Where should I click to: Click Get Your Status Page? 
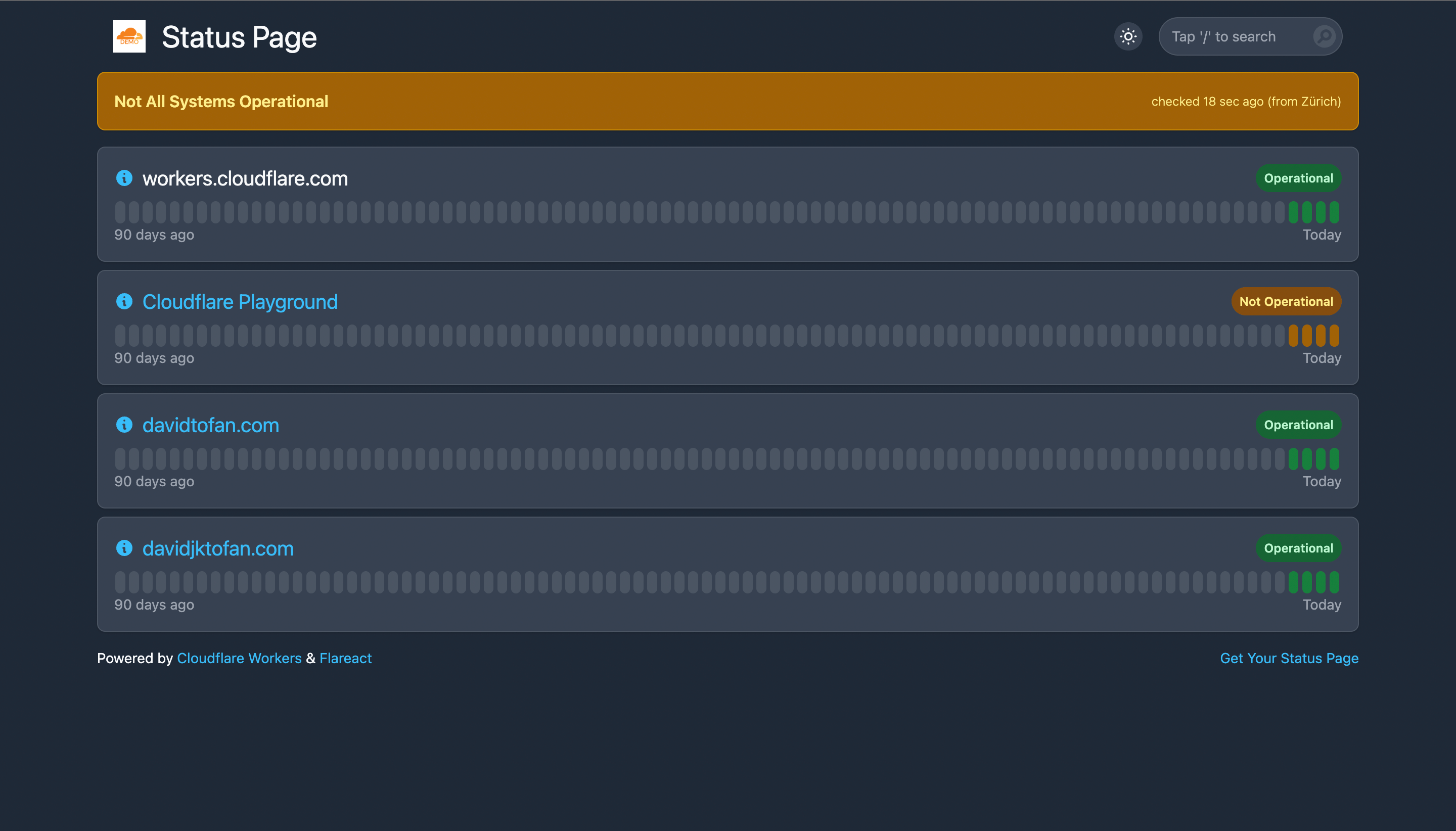[1289, 658]
